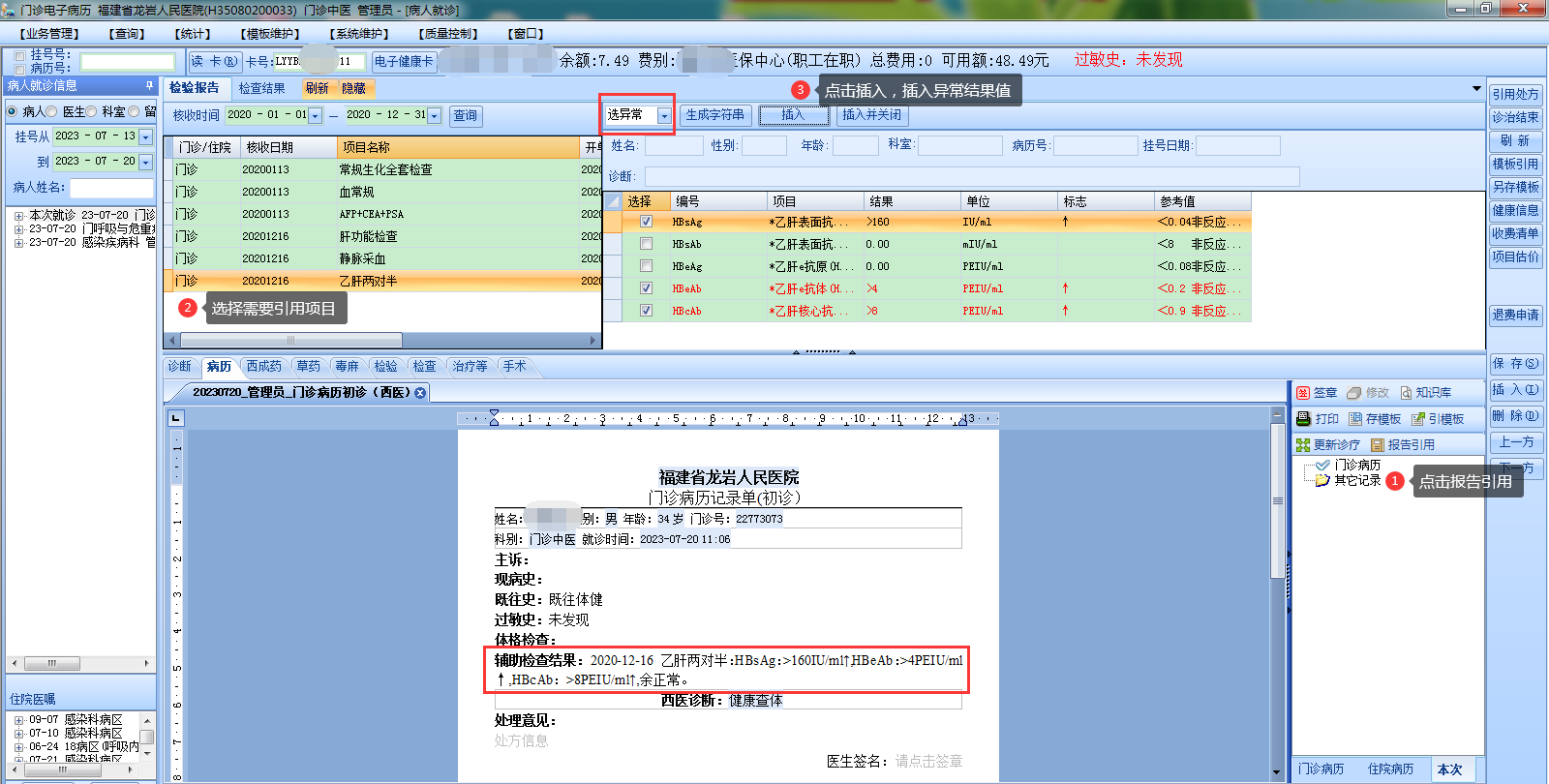Open the 到 date dropdown
This screenshot has height=784, width=1549.
145,163
